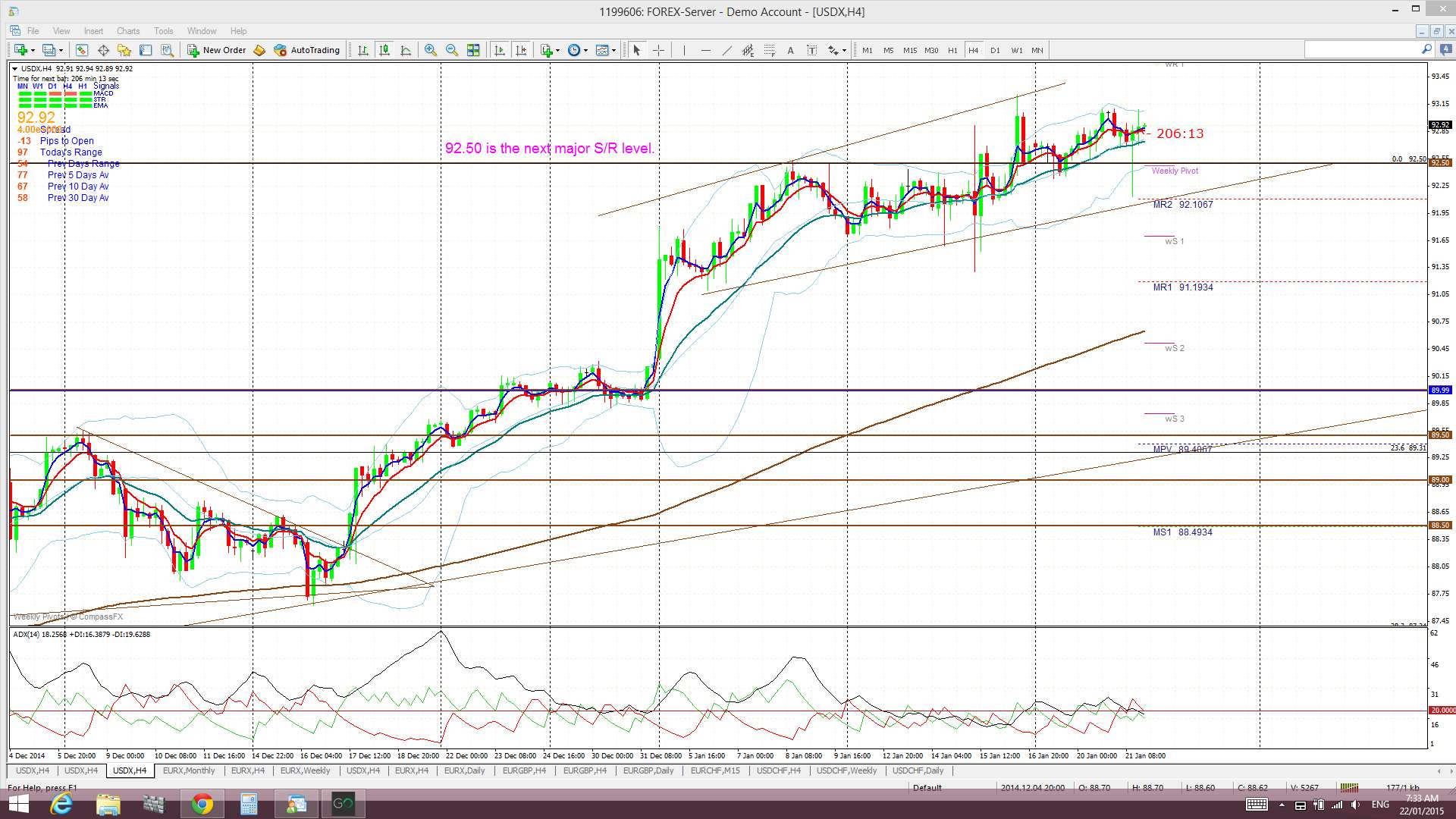Open the Charts menu
Screen dimensions: 1456x819
click(x=127, y=31)
